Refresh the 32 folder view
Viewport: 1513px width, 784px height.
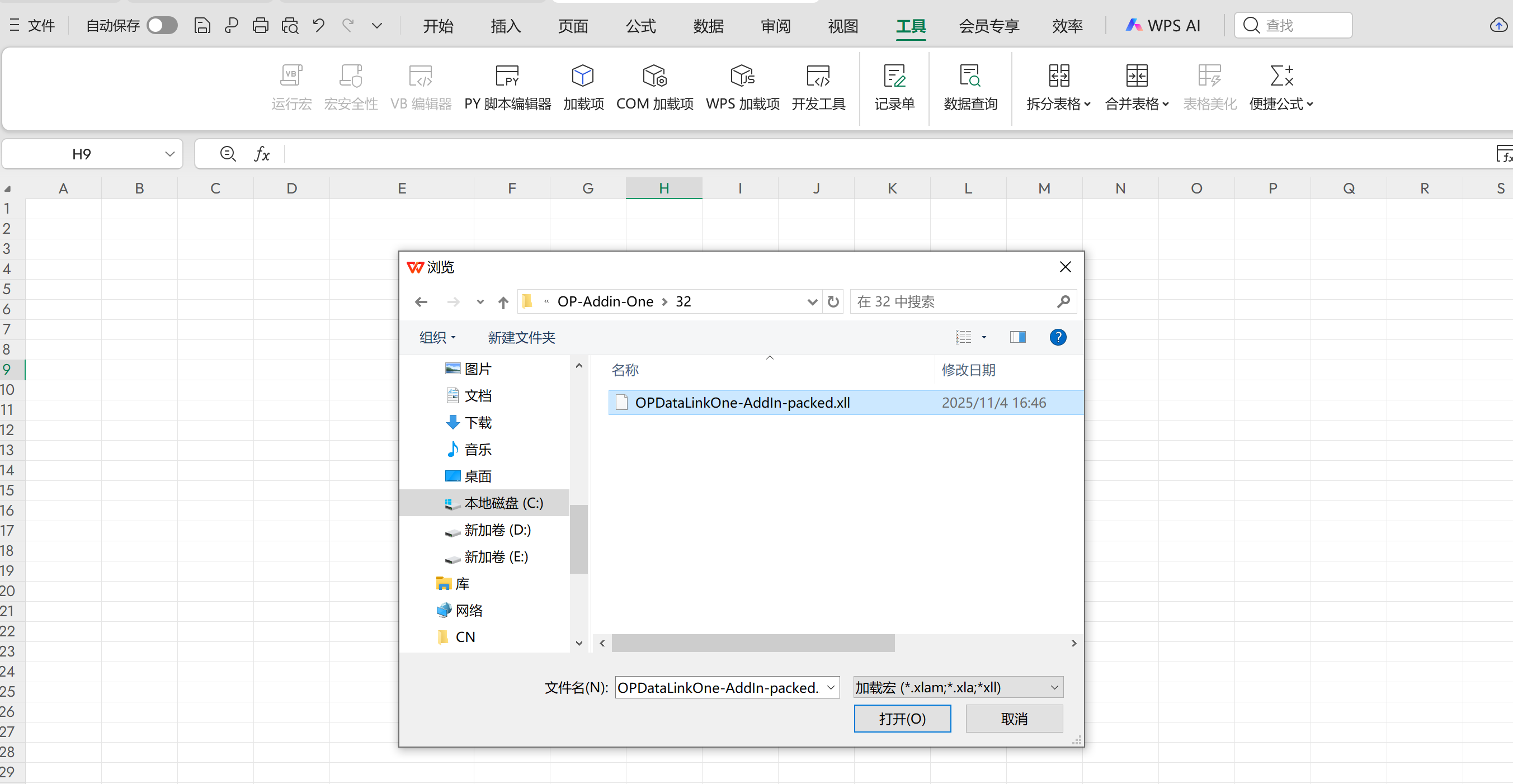tap(832, 301)
